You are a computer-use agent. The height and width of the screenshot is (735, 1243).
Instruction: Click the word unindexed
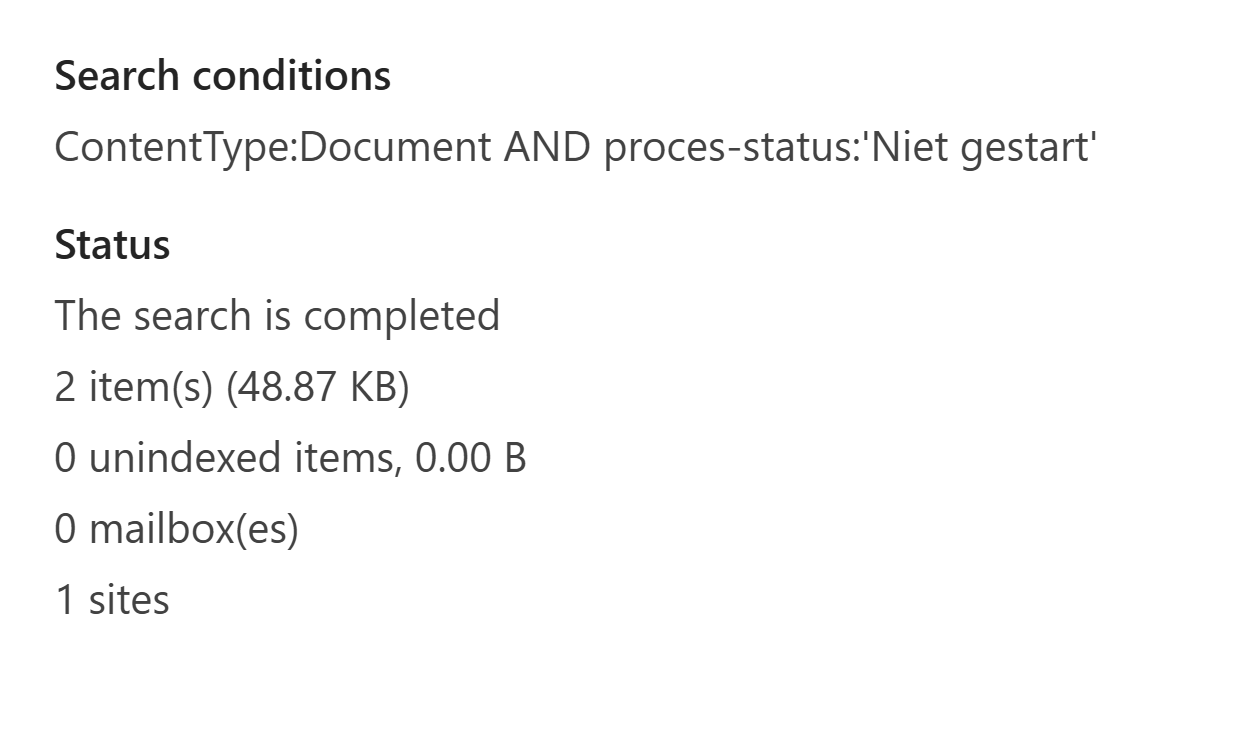(x=184, y=458)
